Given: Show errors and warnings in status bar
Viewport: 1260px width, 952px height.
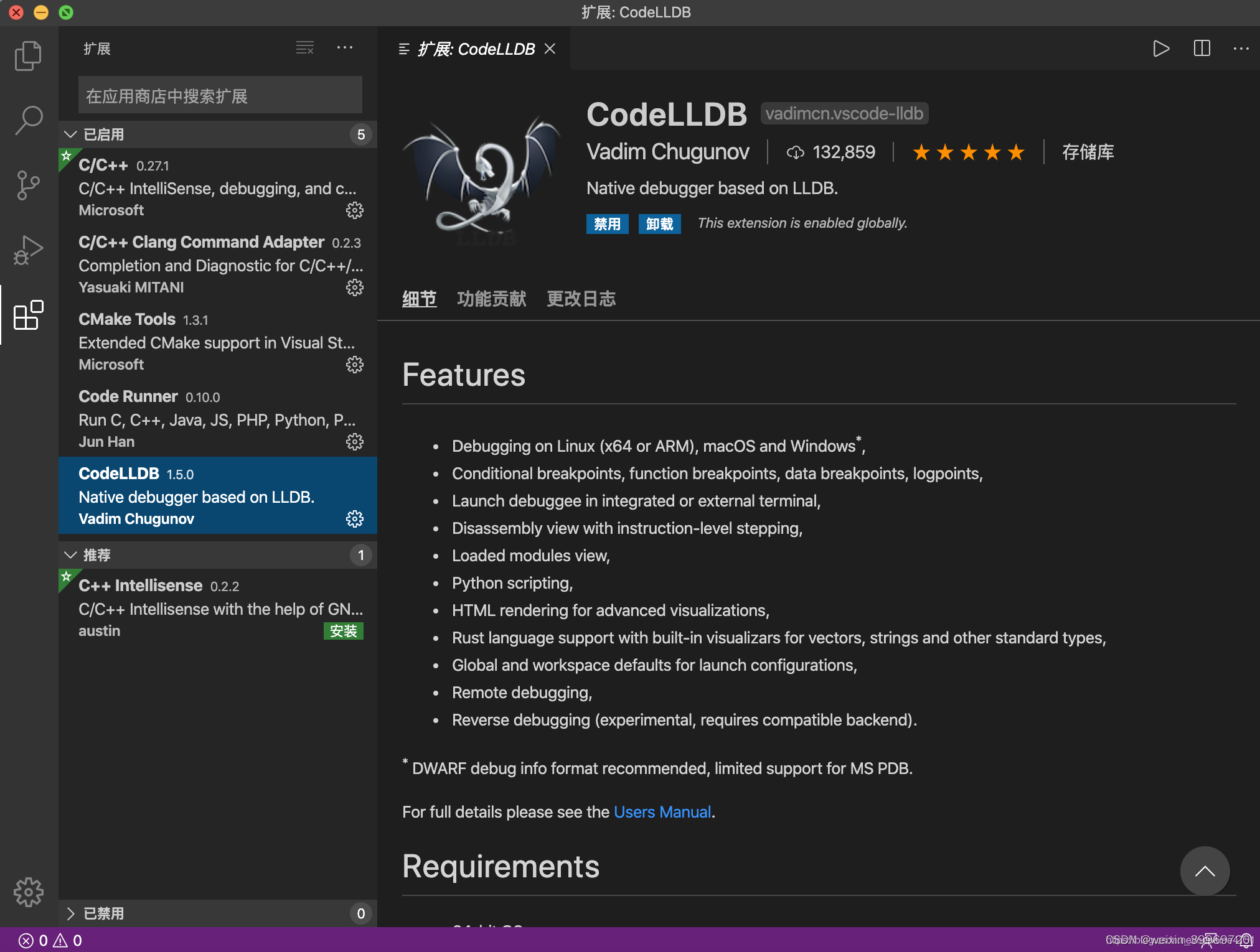Looking at the screenshot, I should (50, 940).
